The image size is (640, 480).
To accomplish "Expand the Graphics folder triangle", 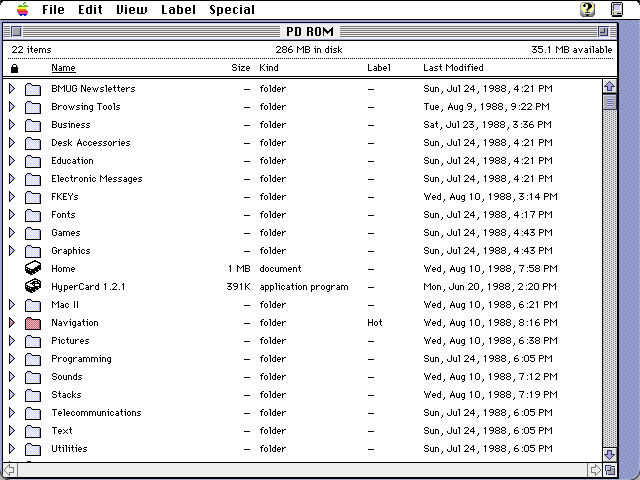I will point(12,250).
